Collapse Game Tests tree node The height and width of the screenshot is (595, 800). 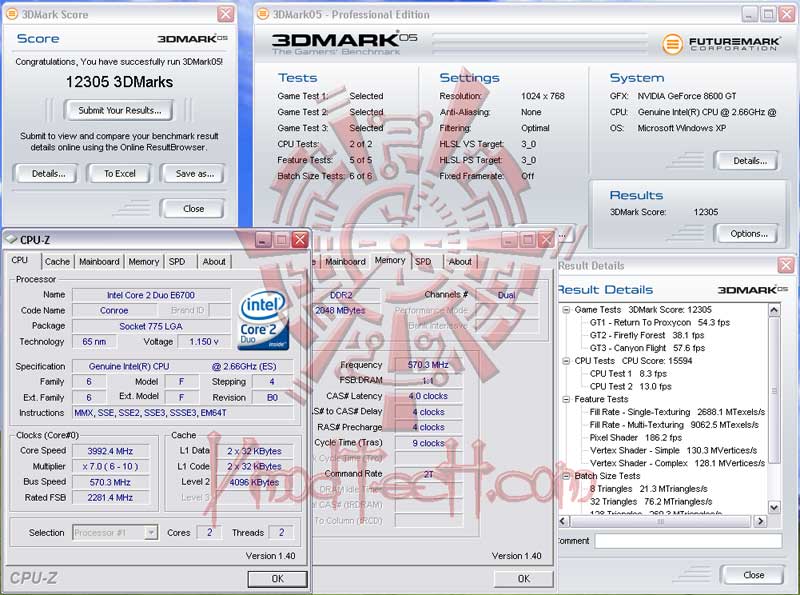point(566,310)
